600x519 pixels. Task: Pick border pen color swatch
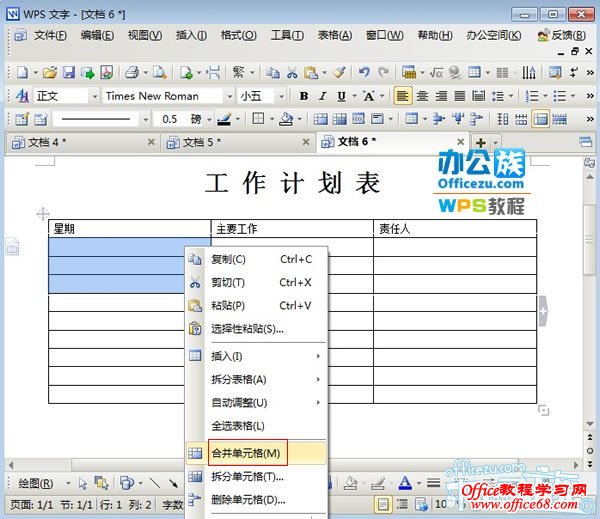click(x=224, y=119)
